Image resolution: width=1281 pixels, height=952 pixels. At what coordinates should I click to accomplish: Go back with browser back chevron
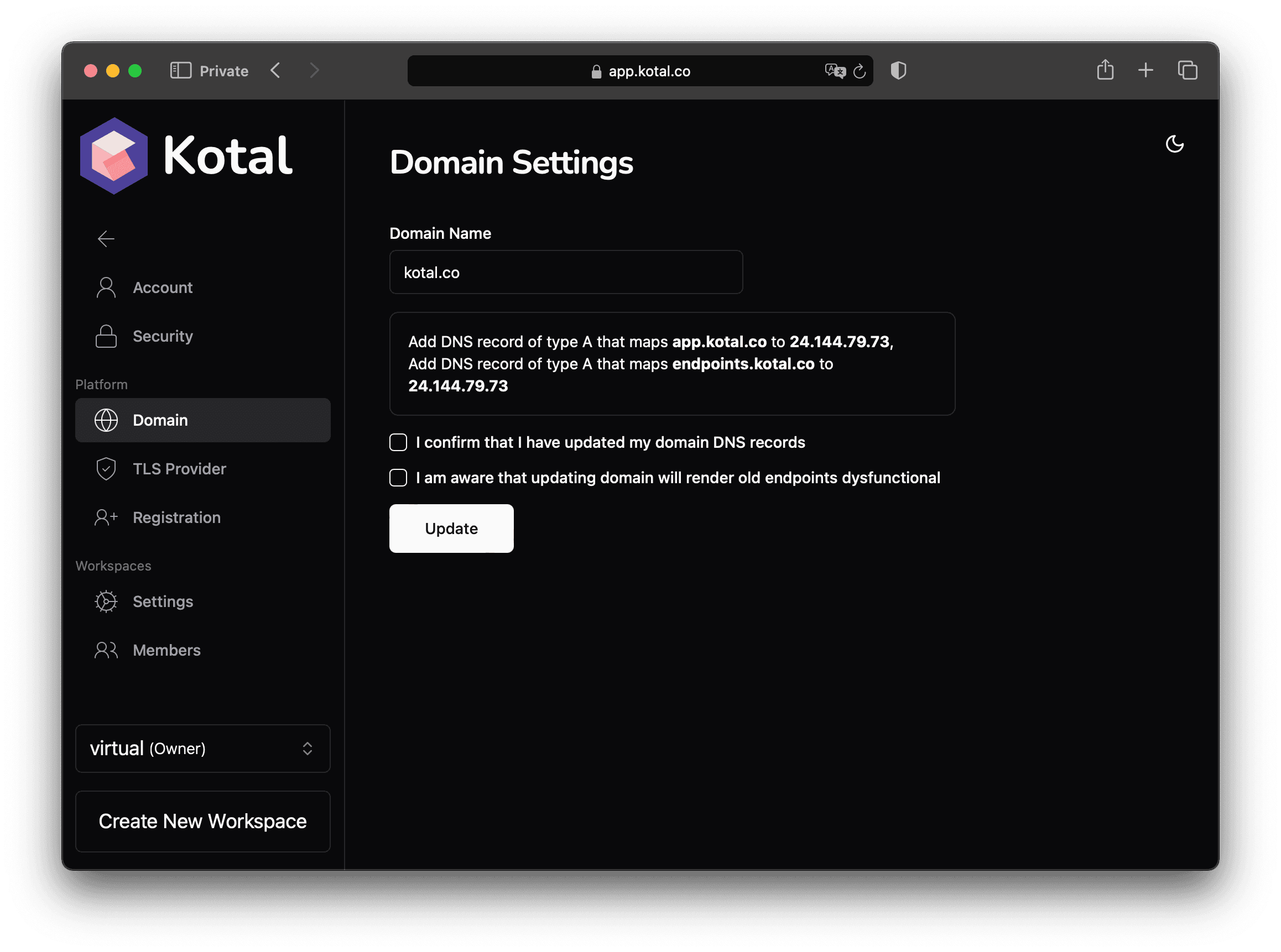tap(275, 70)
